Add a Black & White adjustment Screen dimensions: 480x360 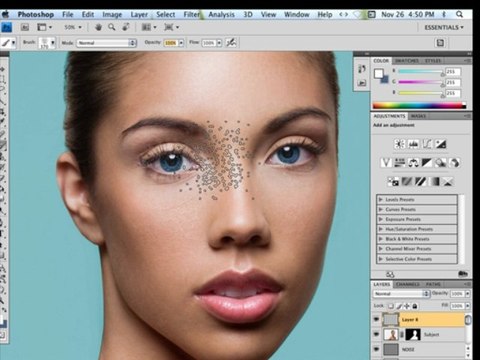(x=427, y=163)
